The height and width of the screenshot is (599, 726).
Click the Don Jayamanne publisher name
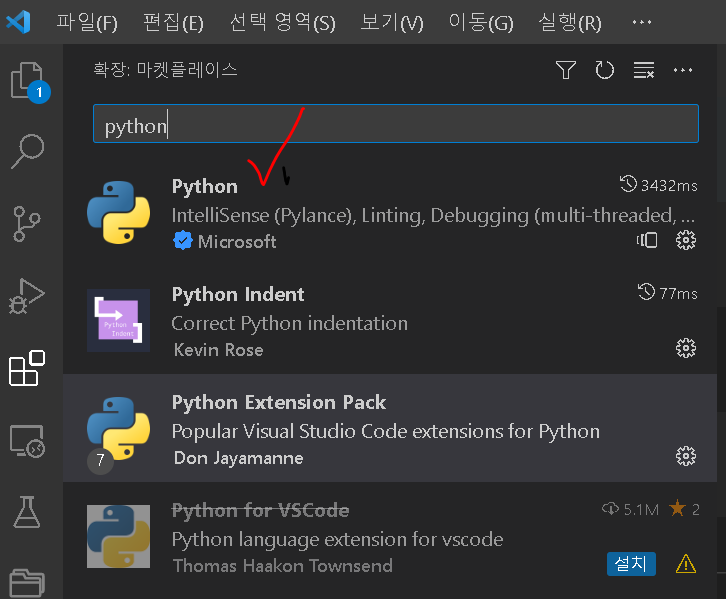point(238,458)
